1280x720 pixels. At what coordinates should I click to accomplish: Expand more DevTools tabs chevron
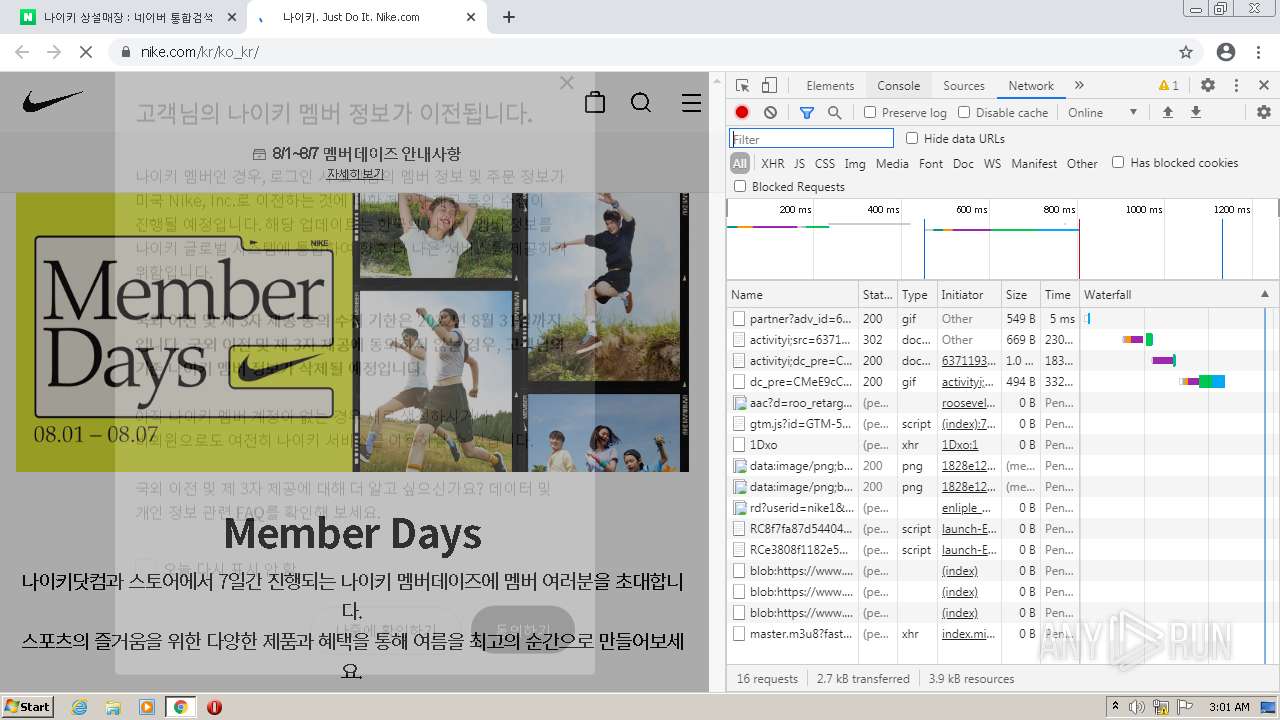click(1079, 86)
